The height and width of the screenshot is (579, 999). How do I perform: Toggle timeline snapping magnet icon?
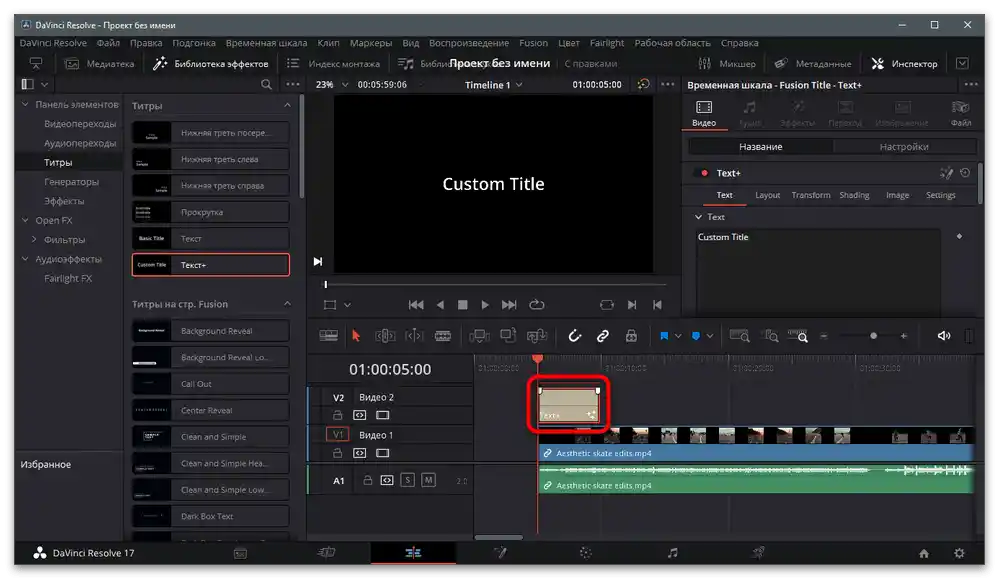coord(575,336)
